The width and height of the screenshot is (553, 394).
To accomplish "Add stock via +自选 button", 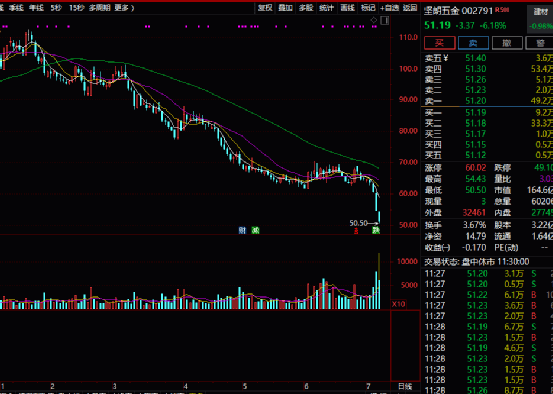I will click(389, 8).
